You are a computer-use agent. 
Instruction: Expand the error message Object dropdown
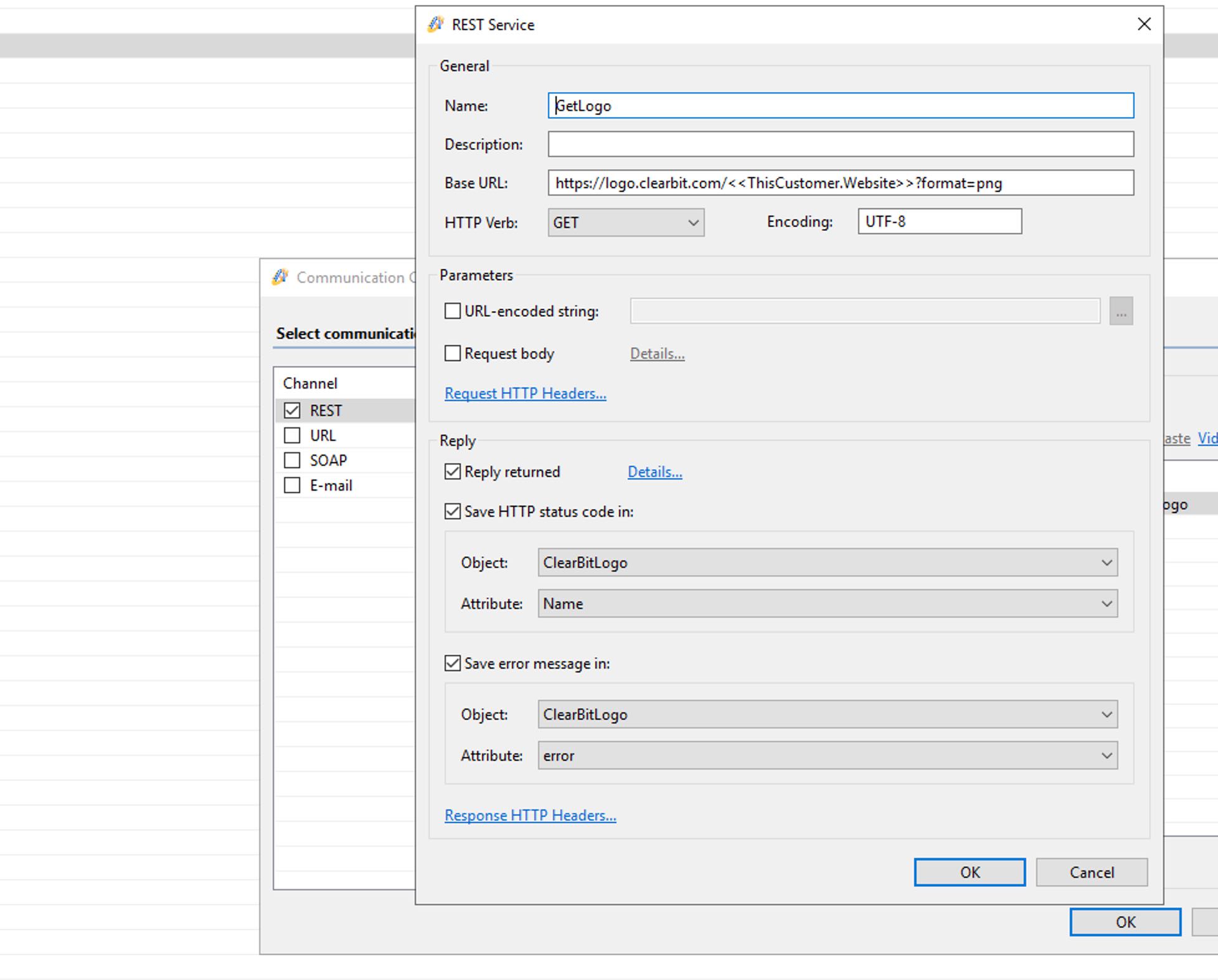pos(828,714)
